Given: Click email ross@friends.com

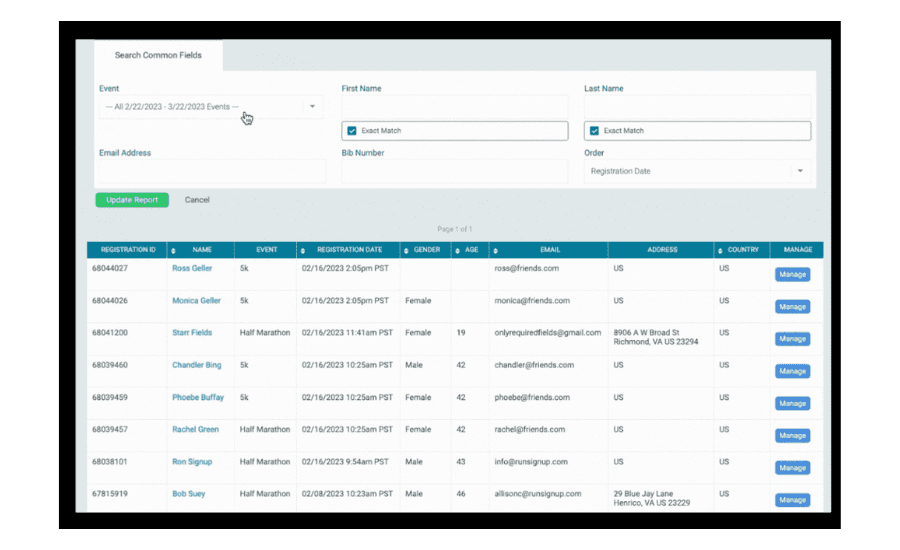Looking at the screenshot, I should [x=527, y=268].
